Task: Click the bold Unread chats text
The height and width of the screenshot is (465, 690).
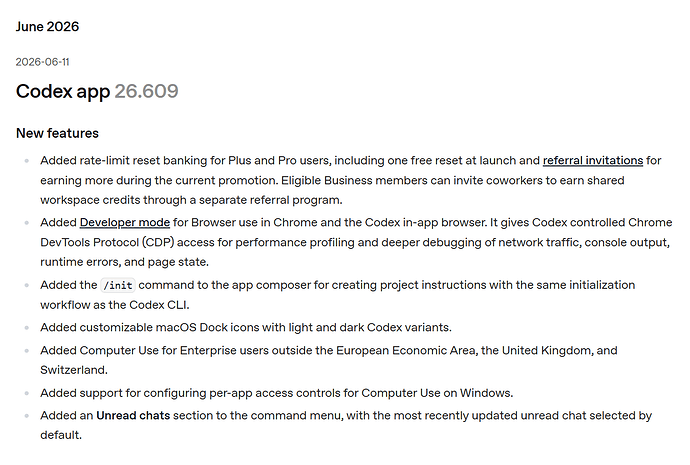Action: 133,416
